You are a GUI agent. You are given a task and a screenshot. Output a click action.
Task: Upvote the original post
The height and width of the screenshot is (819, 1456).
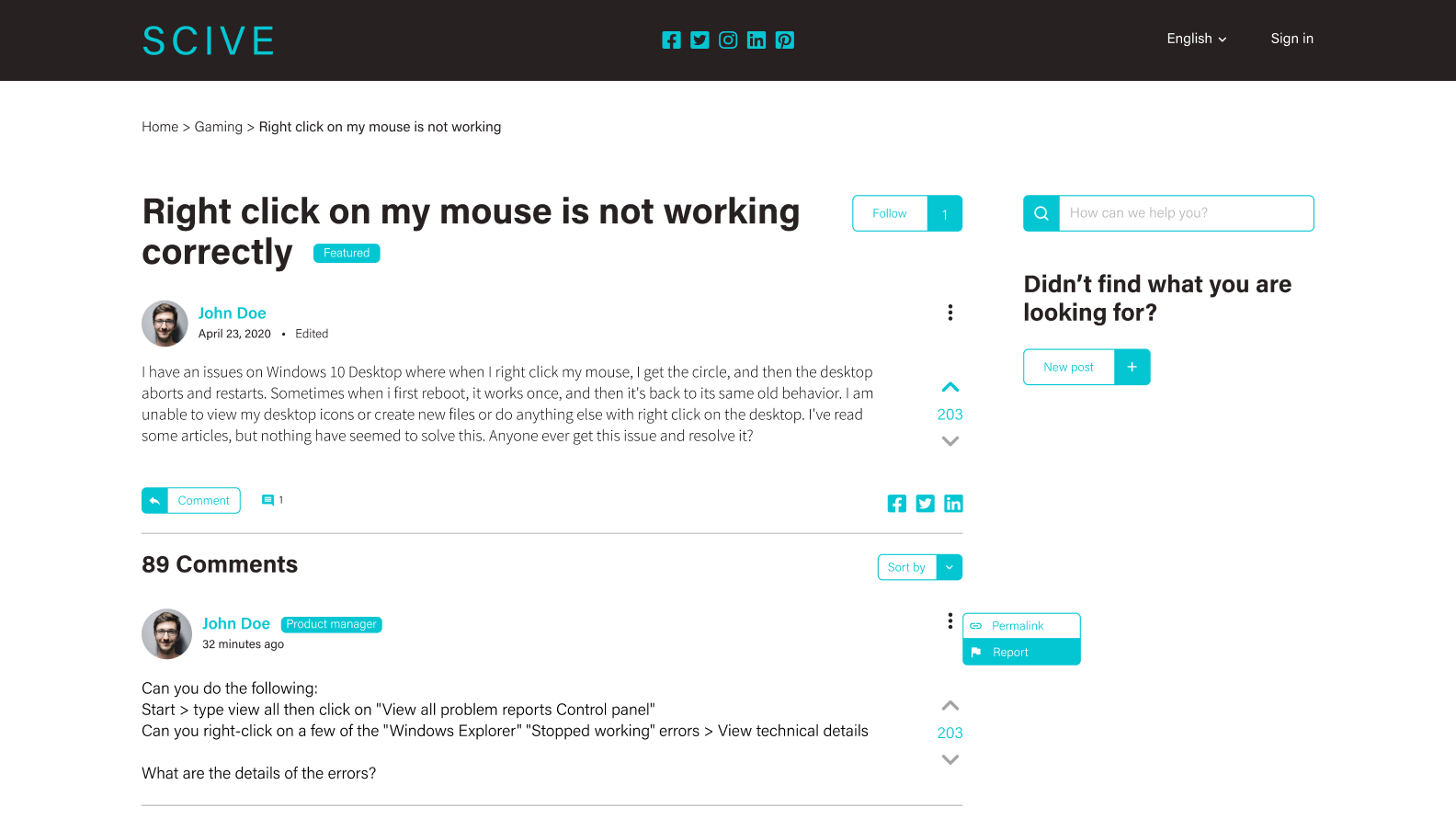(950, 387)
